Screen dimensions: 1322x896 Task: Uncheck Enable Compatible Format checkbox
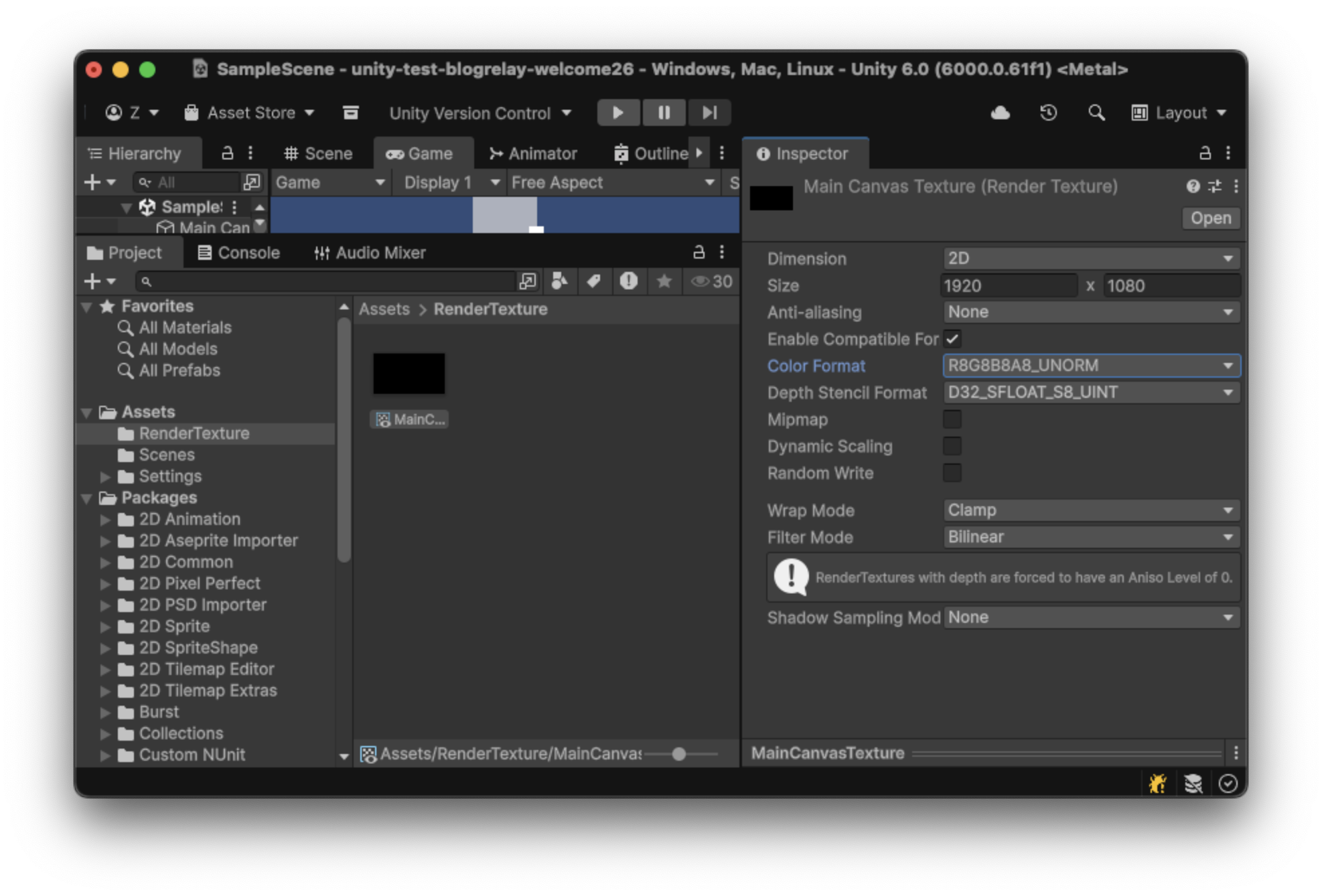(952, 339)
